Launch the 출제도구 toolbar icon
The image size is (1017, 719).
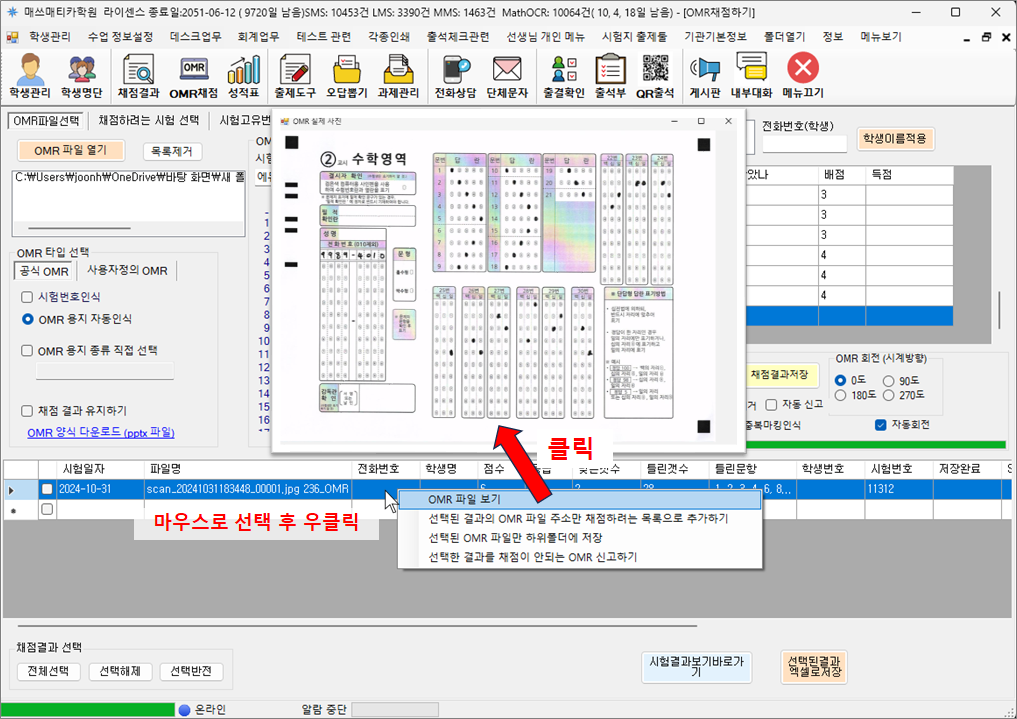295,76
